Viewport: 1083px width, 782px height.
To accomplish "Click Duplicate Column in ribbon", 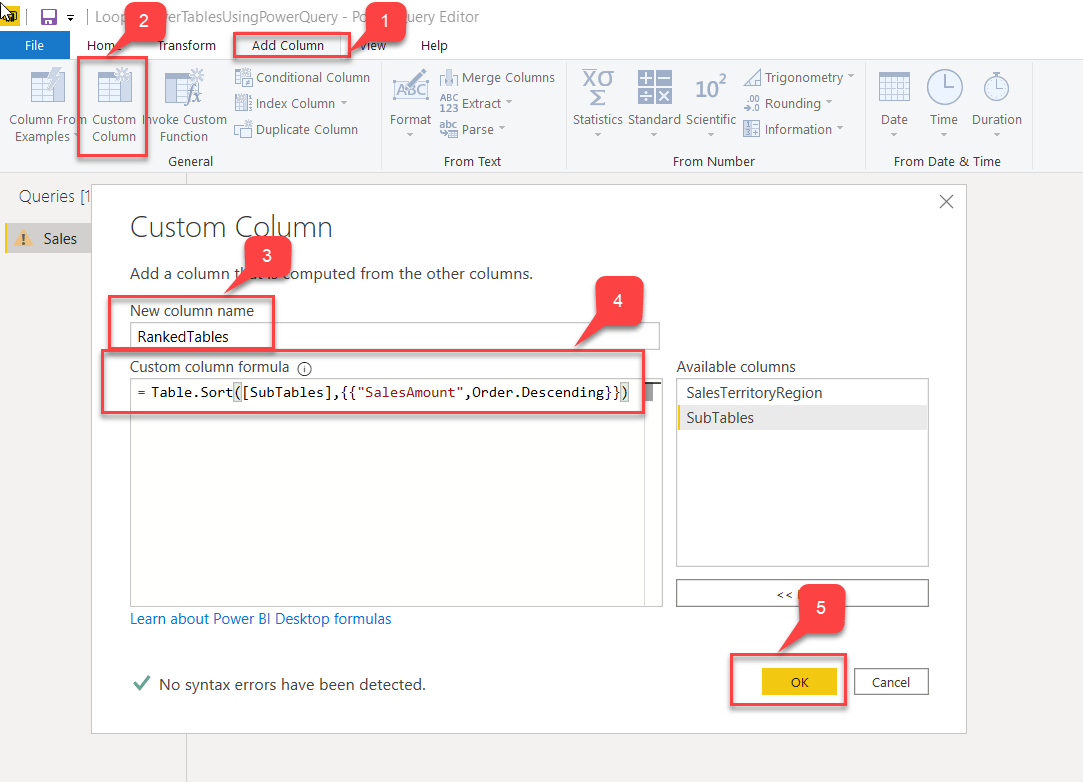I will point(296,129).
